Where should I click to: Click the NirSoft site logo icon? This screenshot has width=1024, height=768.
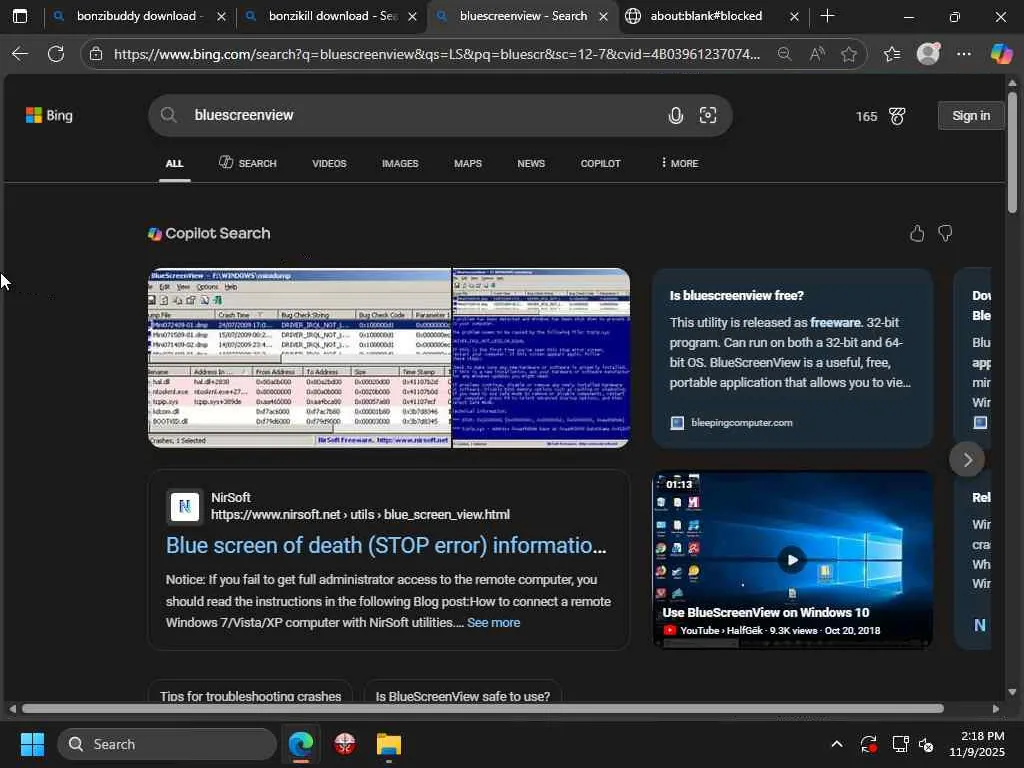tap(185, 506)
